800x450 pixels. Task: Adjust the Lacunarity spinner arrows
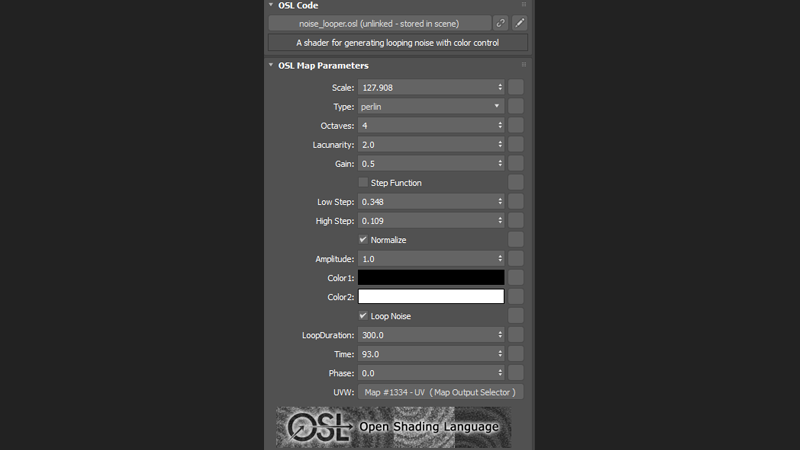(x=500, y=145)
